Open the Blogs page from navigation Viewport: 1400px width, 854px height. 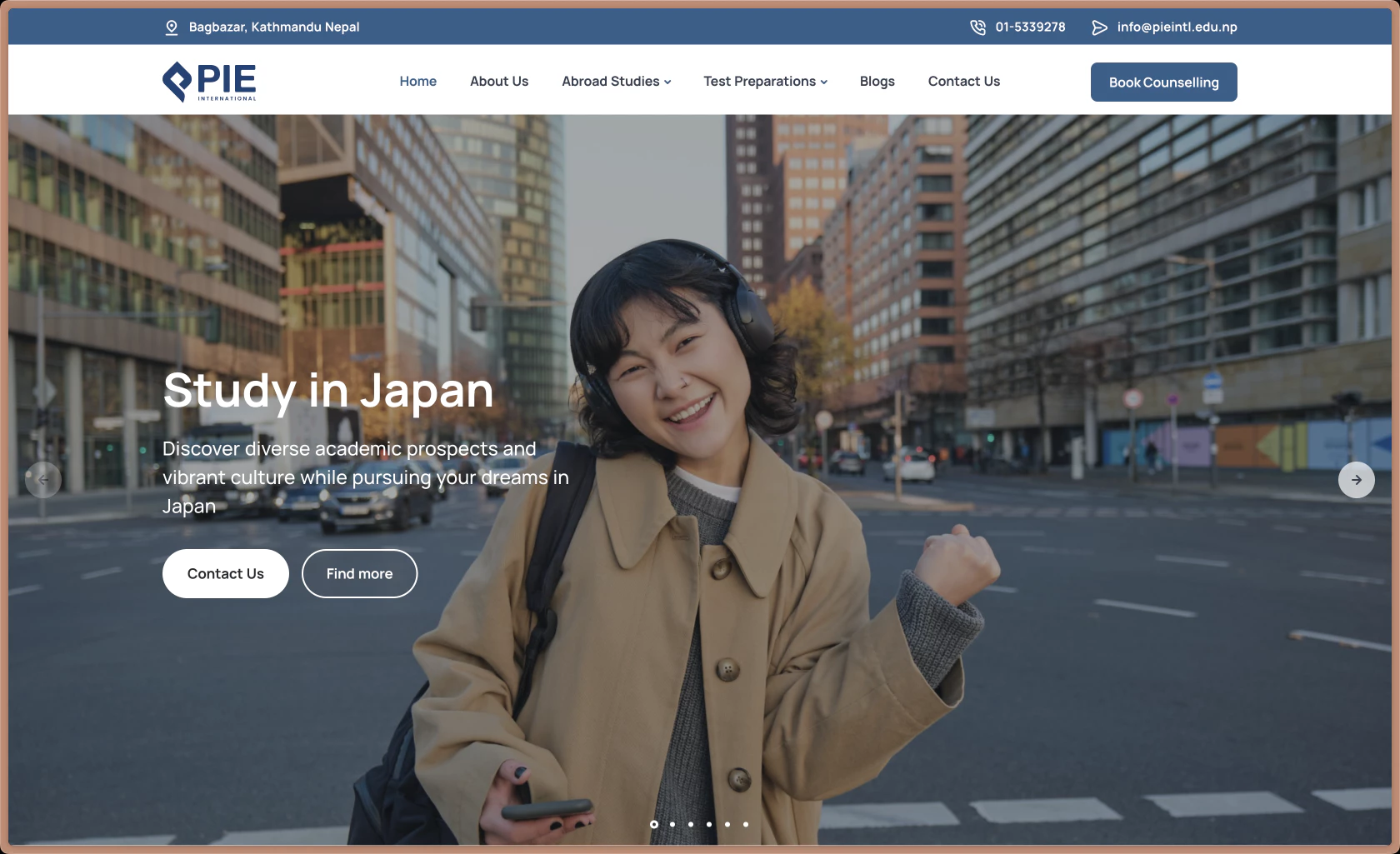877,81
